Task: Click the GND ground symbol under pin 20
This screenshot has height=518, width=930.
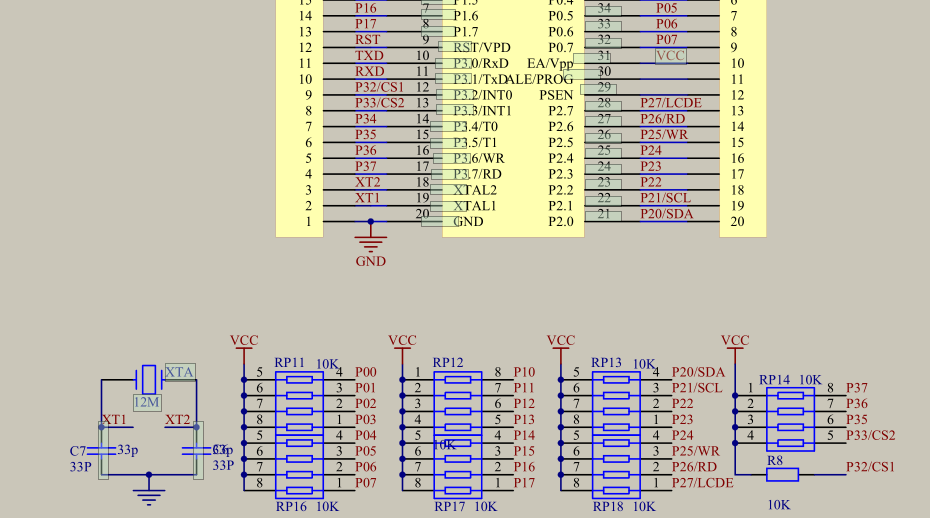Action: [x=371, y=242]
